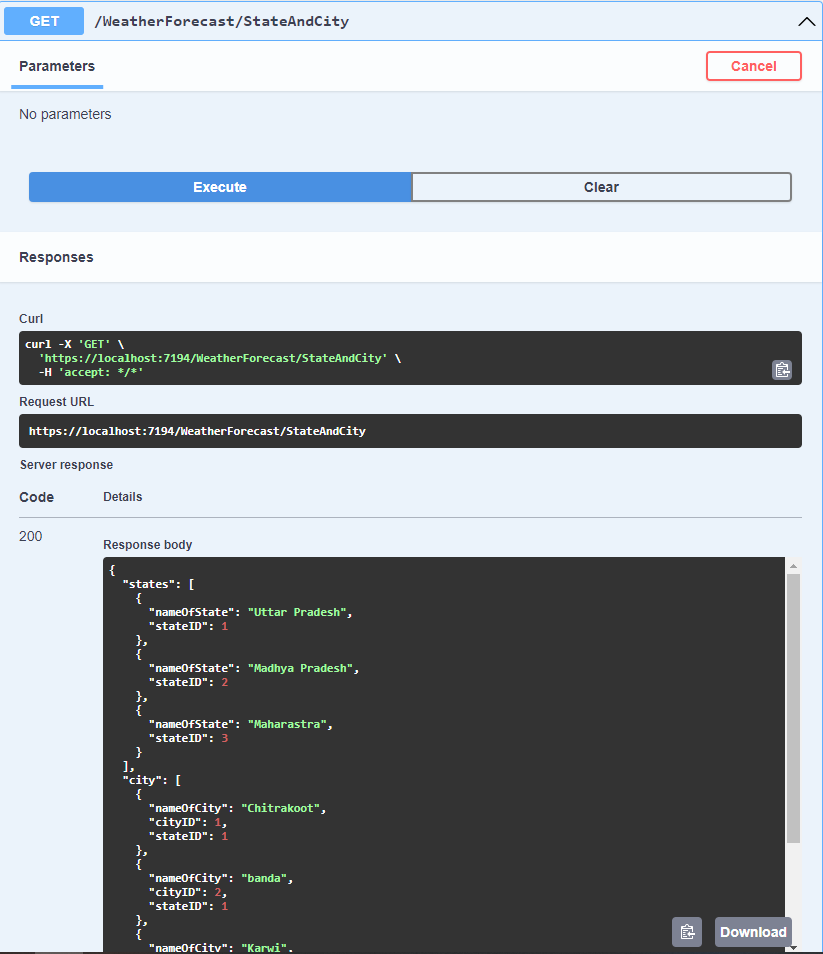
Task: Download the response body
Action: point(753,931)
